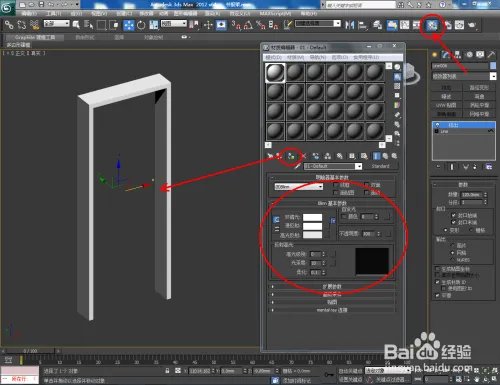Click the 数量 amount value field
The image size is (500, 385).
coord(471,194)
